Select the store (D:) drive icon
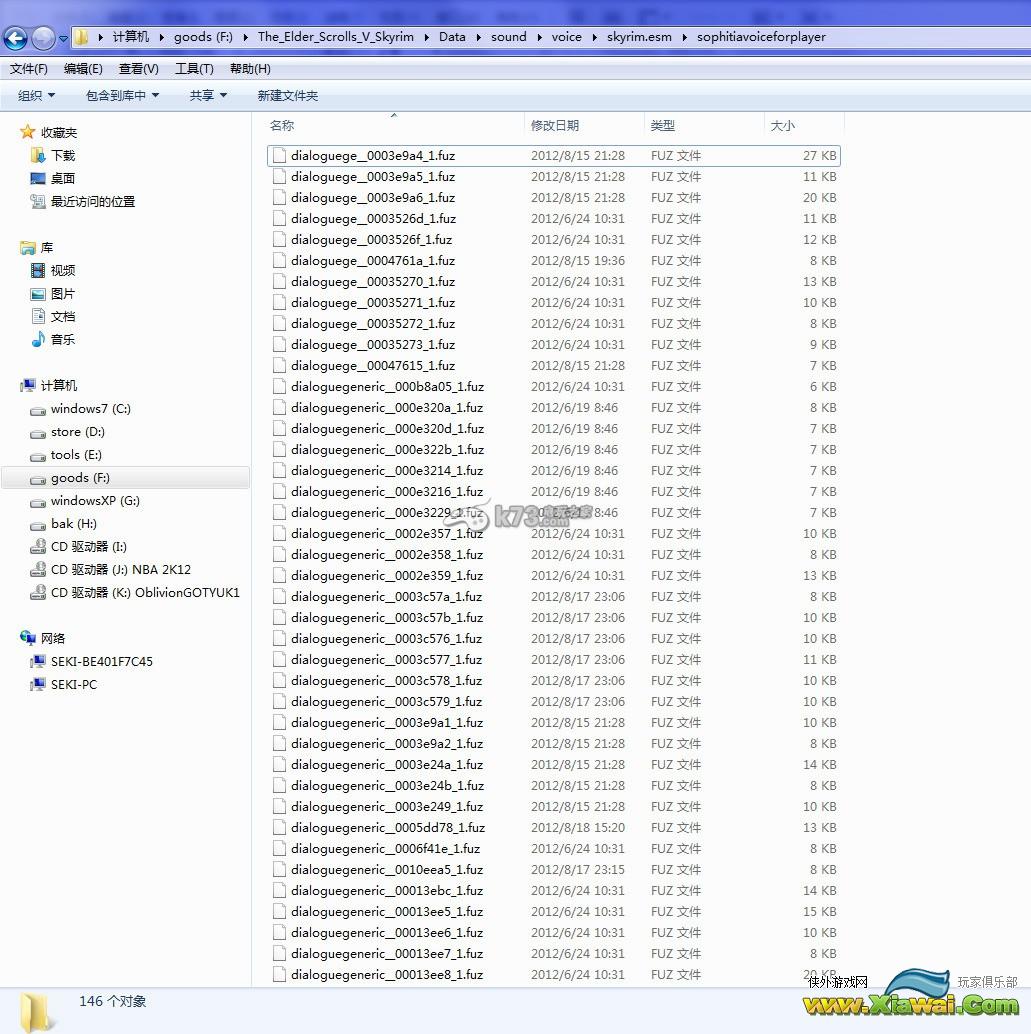The image size is (1031, 1034). (x=38, y=433)
